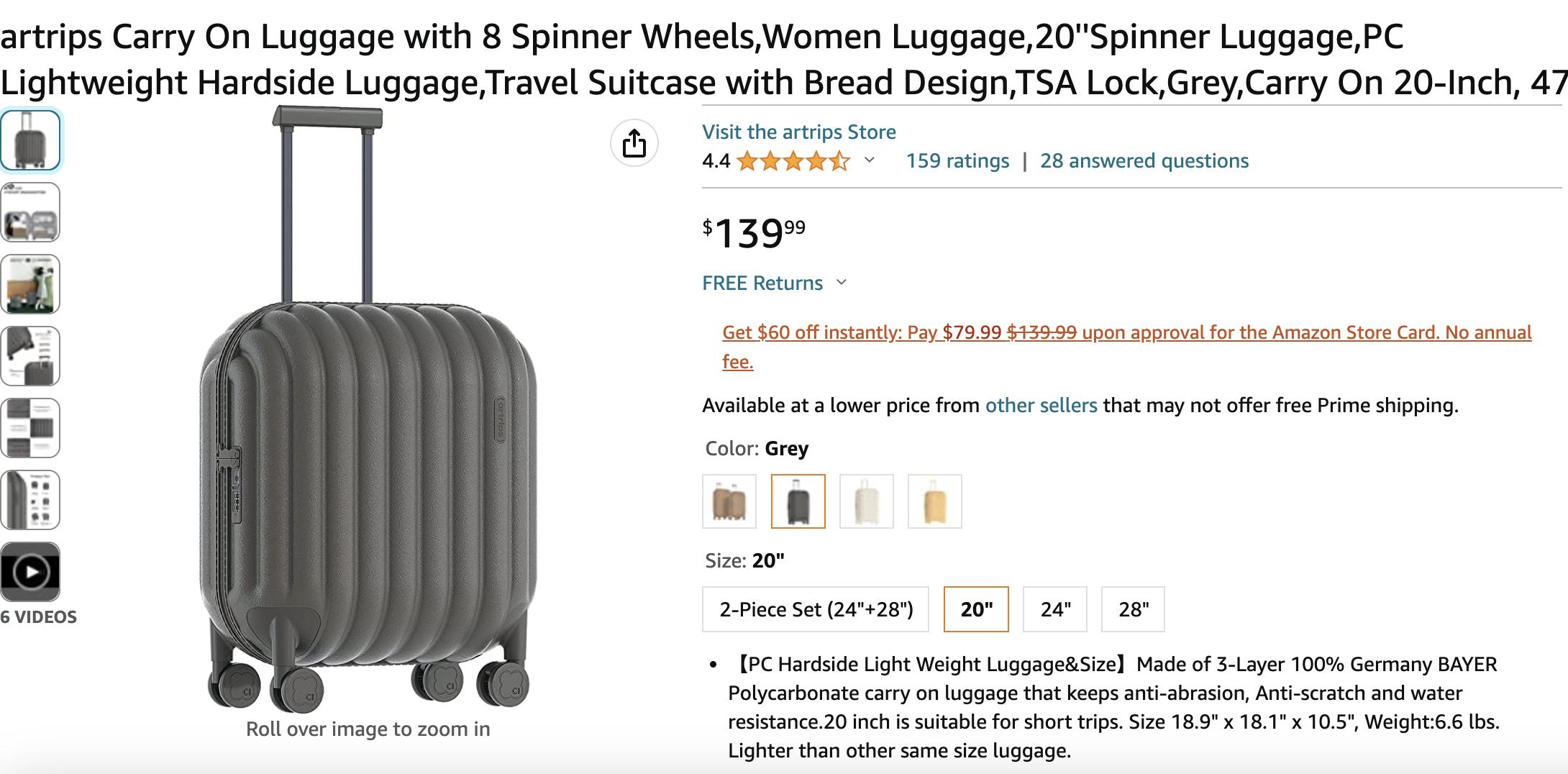Expand the FREE Returns dropdown
Image resolution: width=1568 pixels, height=774 pixels.
[x=842, y=283]
